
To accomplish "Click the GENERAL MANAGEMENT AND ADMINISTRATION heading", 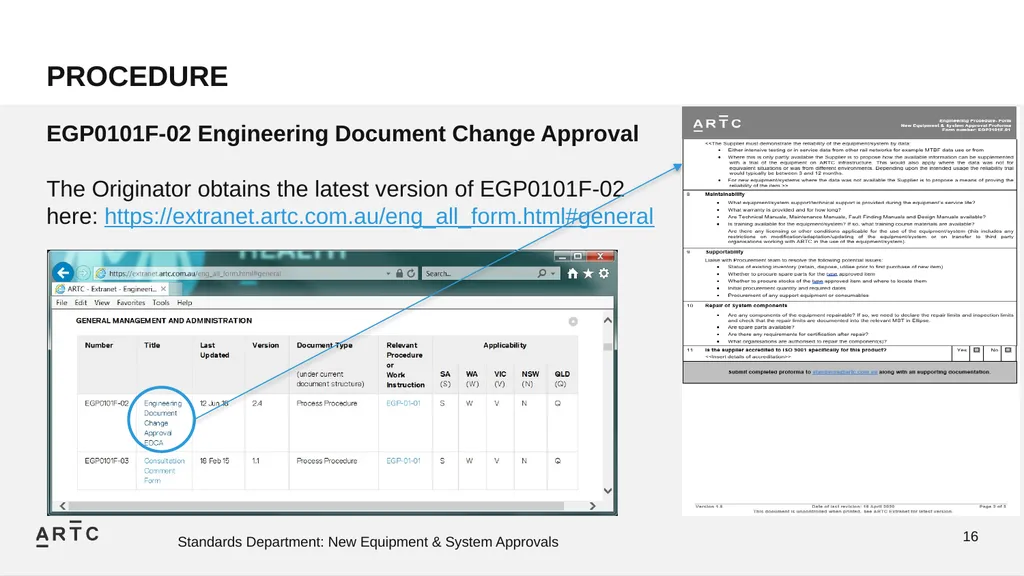I will coord(164,321).
